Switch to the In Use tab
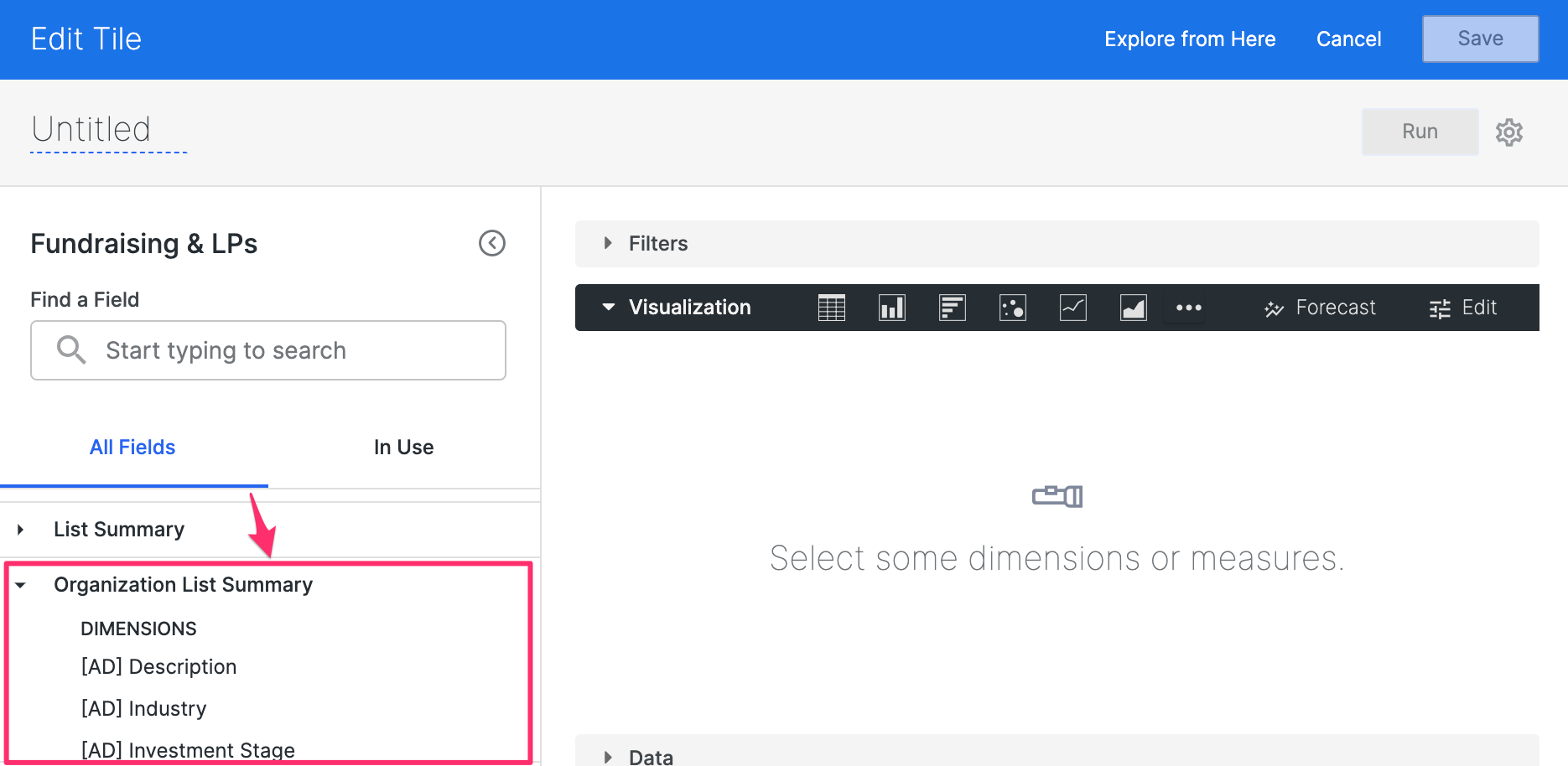The width and height of the screenshot is (1568, 766). point(403,447)
